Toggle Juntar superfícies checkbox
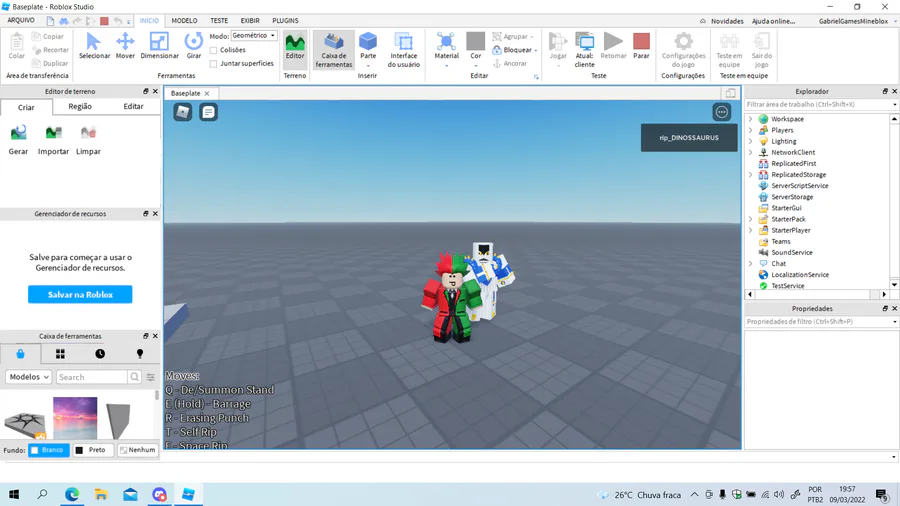This screenshot has width=900, height=506. click(214, 64)
